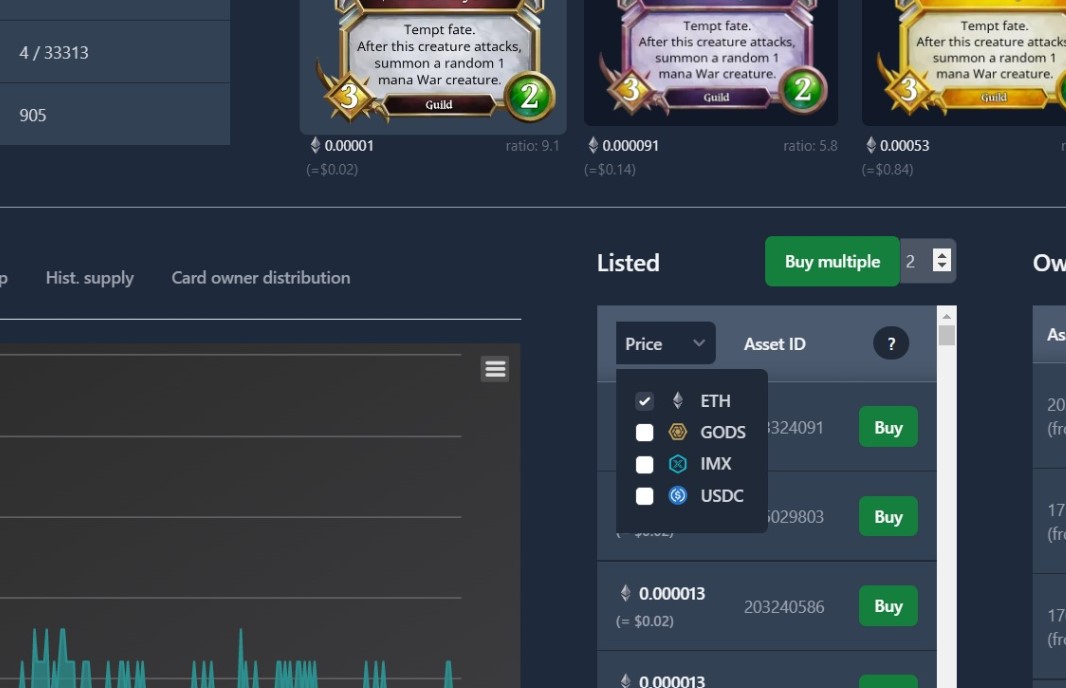Increase the buy multiple quantity
1066x688 pixels.
tap(942, 255)
